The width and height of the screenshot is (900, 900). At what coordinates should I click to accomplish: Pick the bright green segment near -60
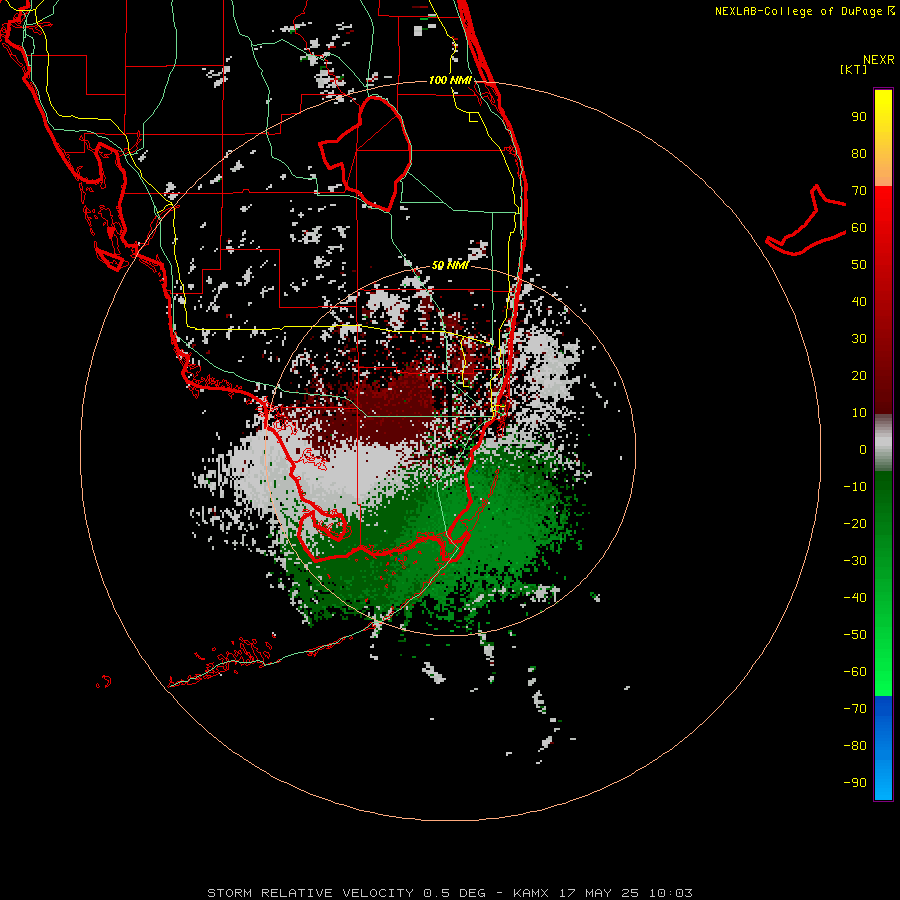click(x=883, y=672)
